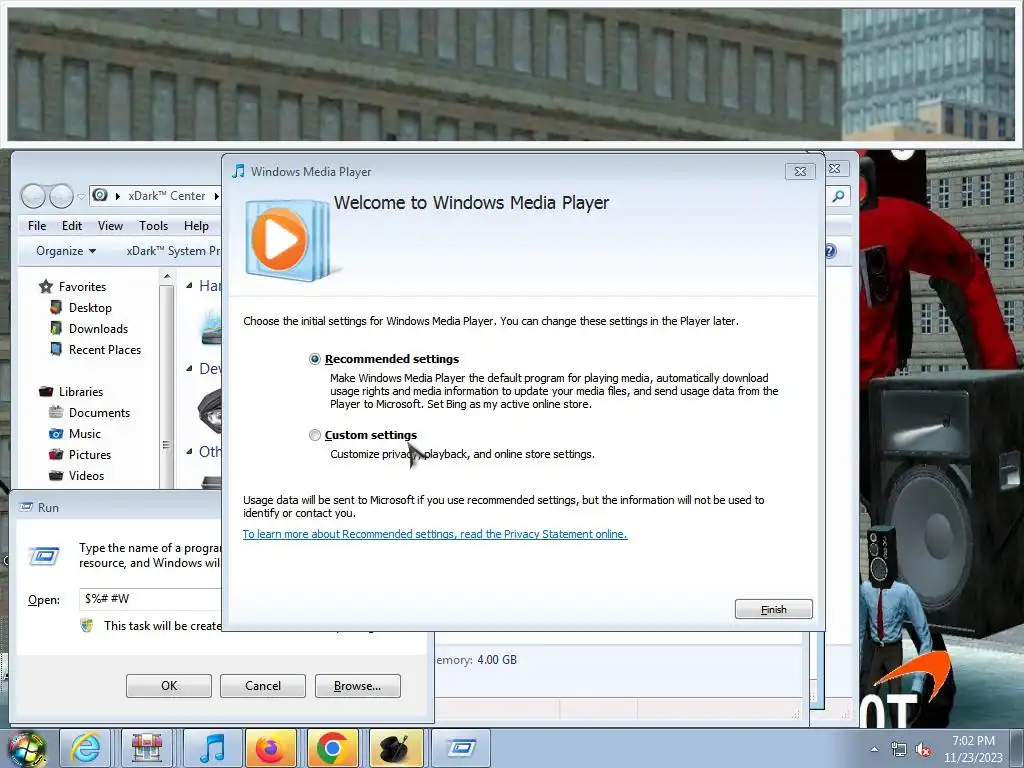Launch Internet Explorer from taskbar
The height and width of the screenshot is (768, 1024).
tap(86, 748)
